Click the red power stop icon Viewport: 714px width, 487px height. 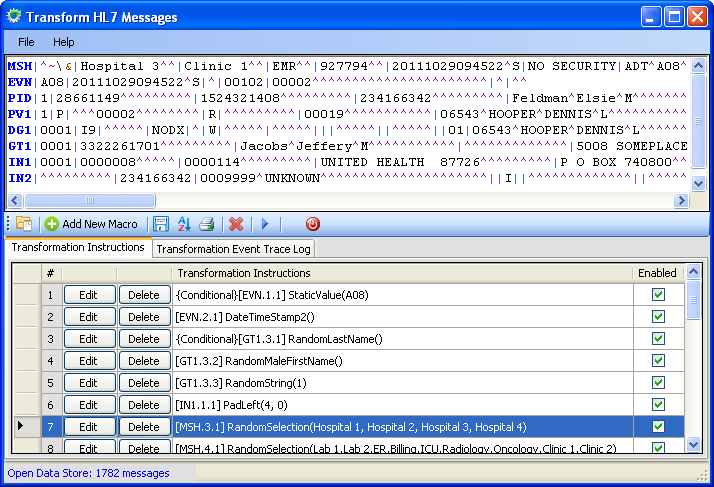(313, 224)
